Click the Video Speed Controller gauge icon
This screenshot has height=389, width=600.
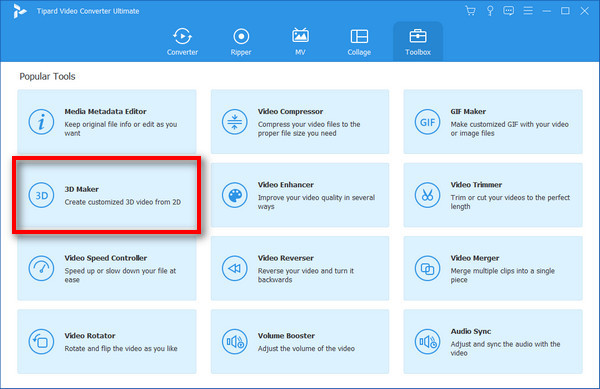pyautogui.click(x=41, y=269)
